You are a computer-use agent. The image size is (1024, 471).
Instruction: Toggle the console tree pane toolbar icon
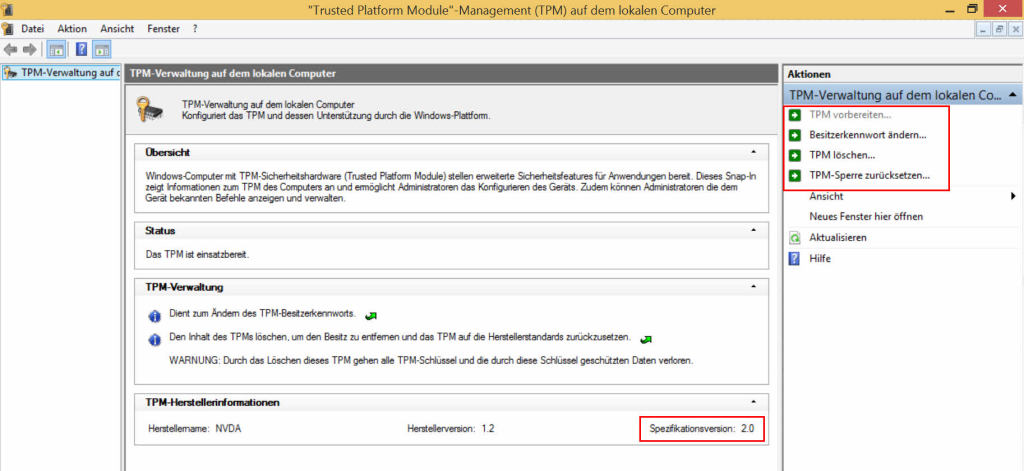point(57,49)
